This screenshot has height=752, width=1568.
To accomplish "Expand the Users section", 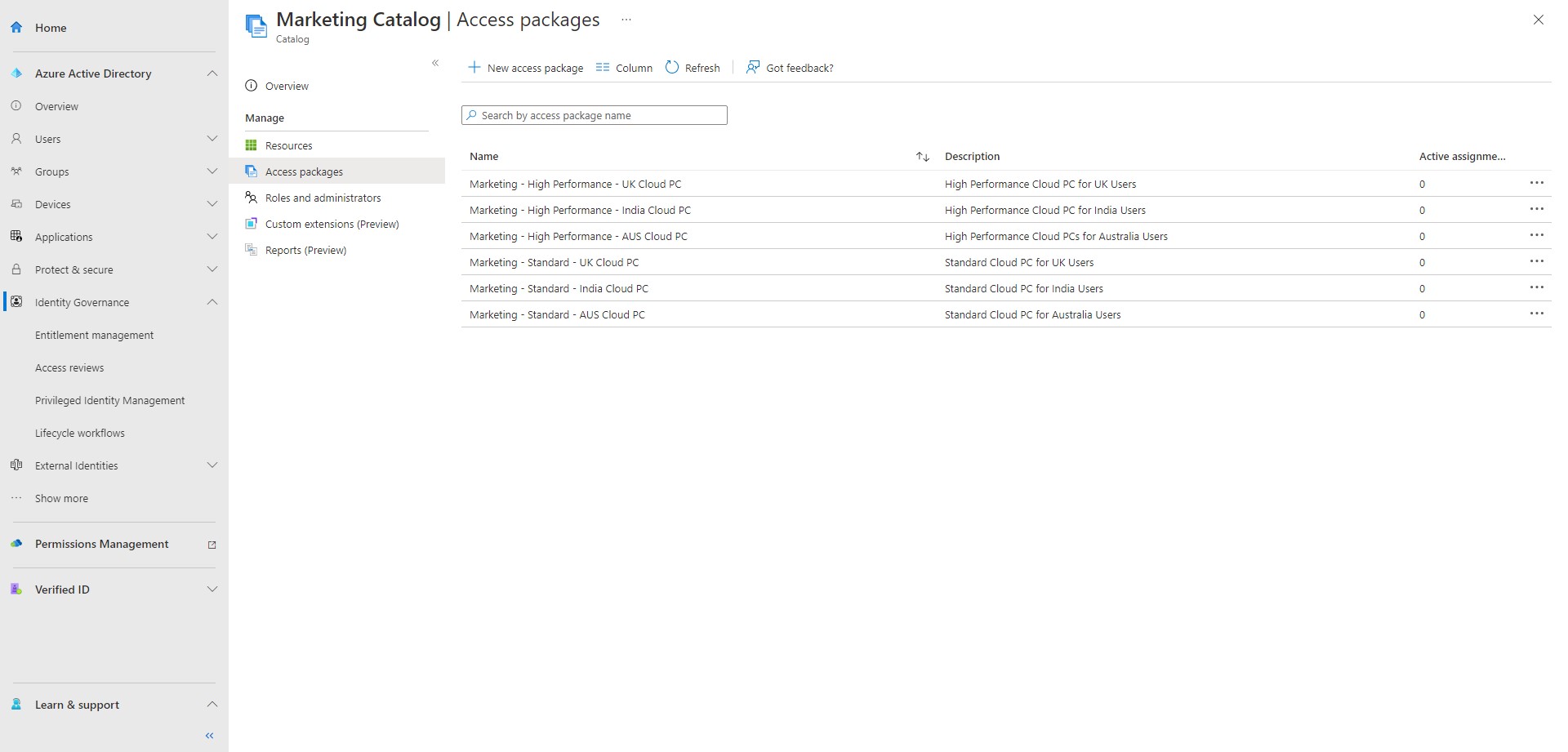I will [x=212, y=139].
